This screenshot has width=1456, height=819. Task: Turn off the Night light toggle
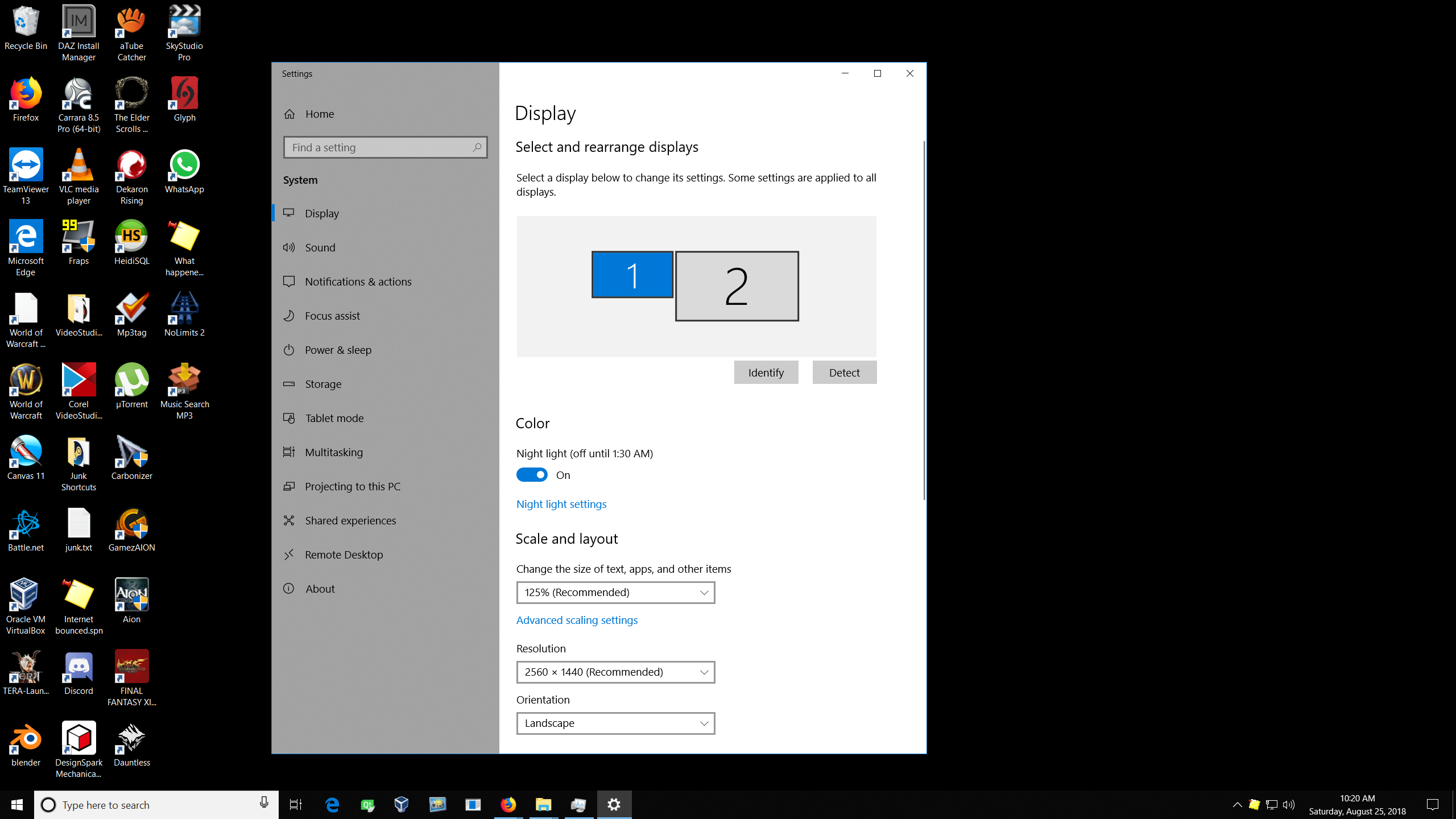(x=532, y=475)
